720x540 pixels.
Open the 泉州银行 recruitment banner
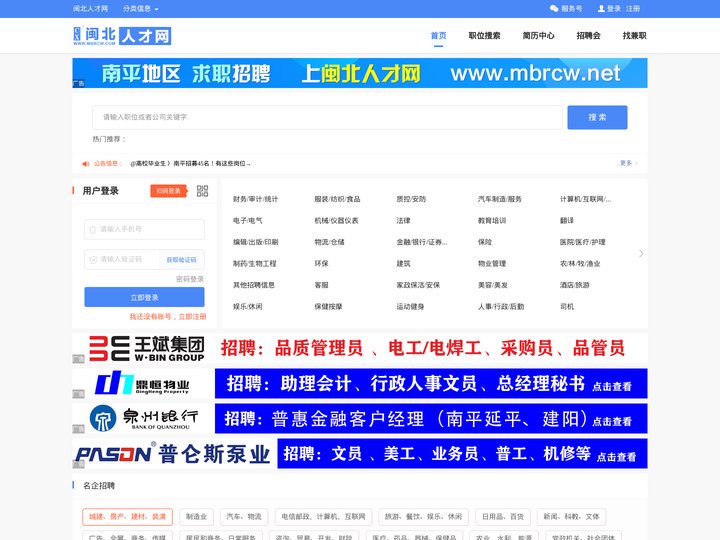coord(360,418)
